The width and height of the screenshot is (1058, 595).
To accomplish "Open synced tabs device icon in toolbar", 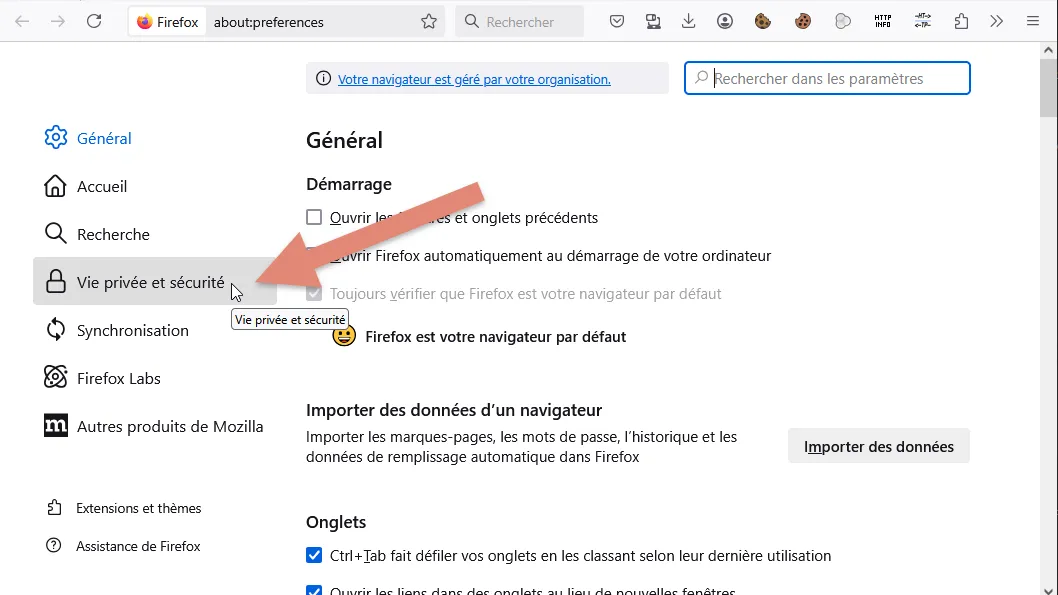I will [x=653, y=22].
